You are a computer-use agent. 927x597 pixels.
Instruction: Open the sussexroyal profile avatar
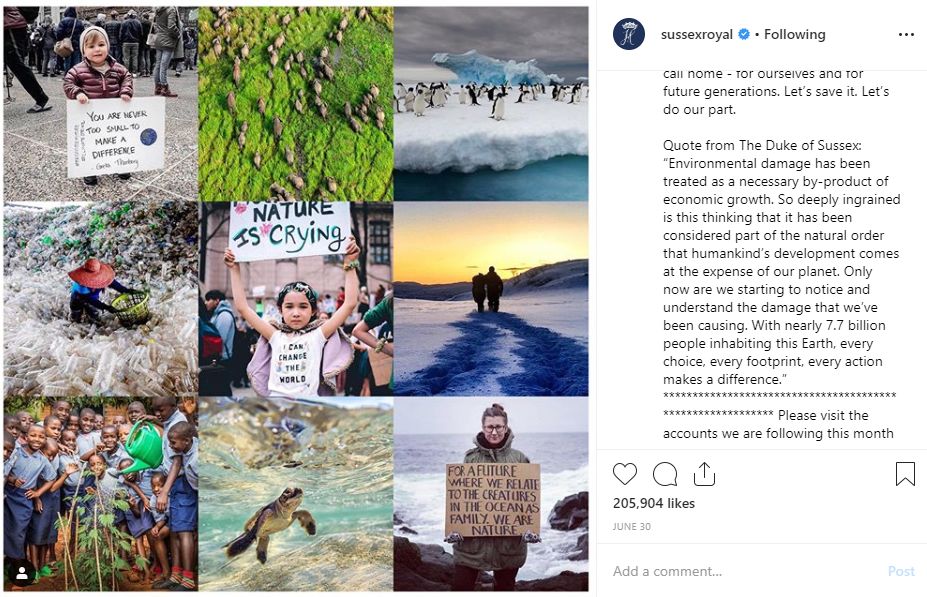click(628, 34)
